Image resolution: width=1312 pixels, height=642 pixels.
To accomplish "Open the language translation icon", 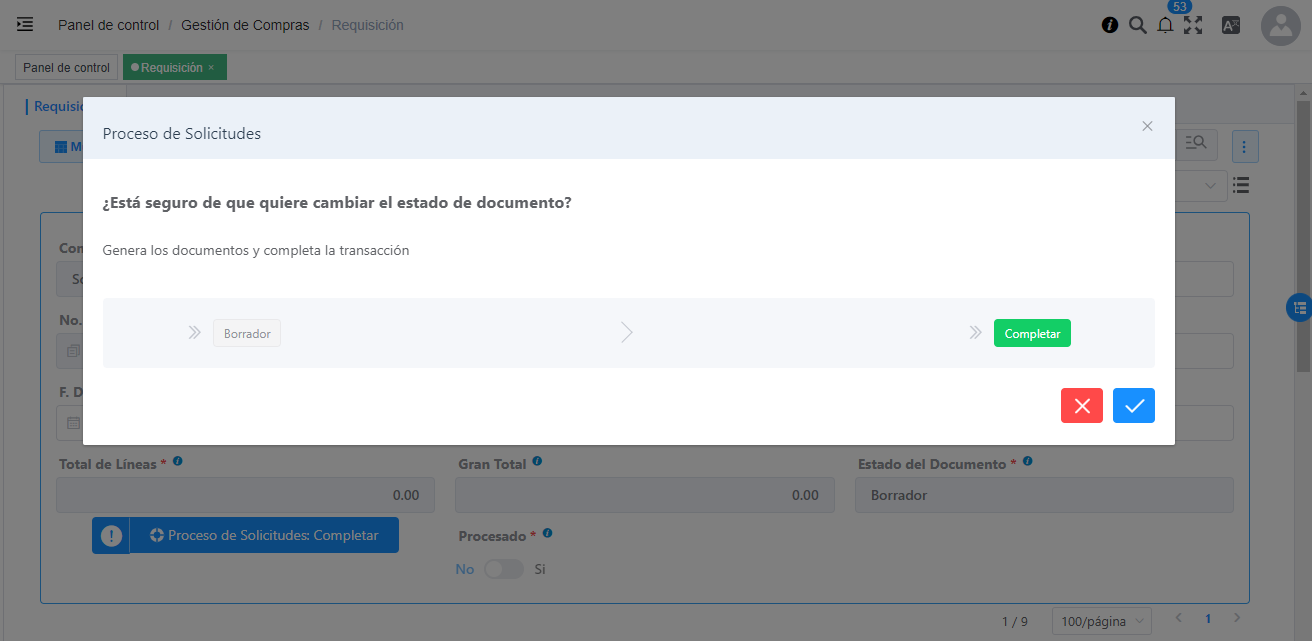I will [x=1231, y=26].
